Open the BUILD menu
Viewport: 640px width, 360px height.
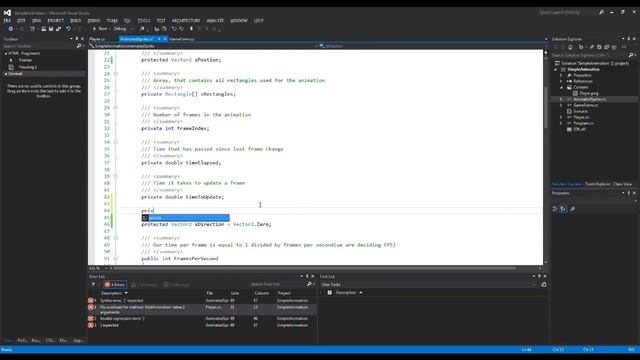(x=76, y=20)
